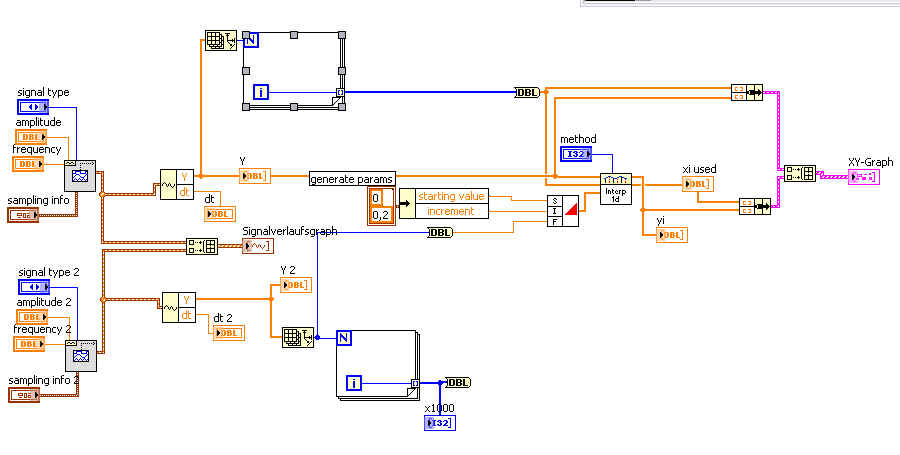900x455 pixels.
Task: Click the DBL conversion near Signalverlaufsgraph wire
Action: [x=440, y=232]
